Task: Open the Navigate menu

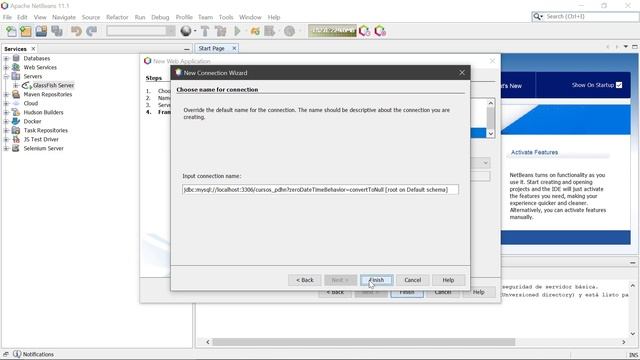Action: pos(64,17)
